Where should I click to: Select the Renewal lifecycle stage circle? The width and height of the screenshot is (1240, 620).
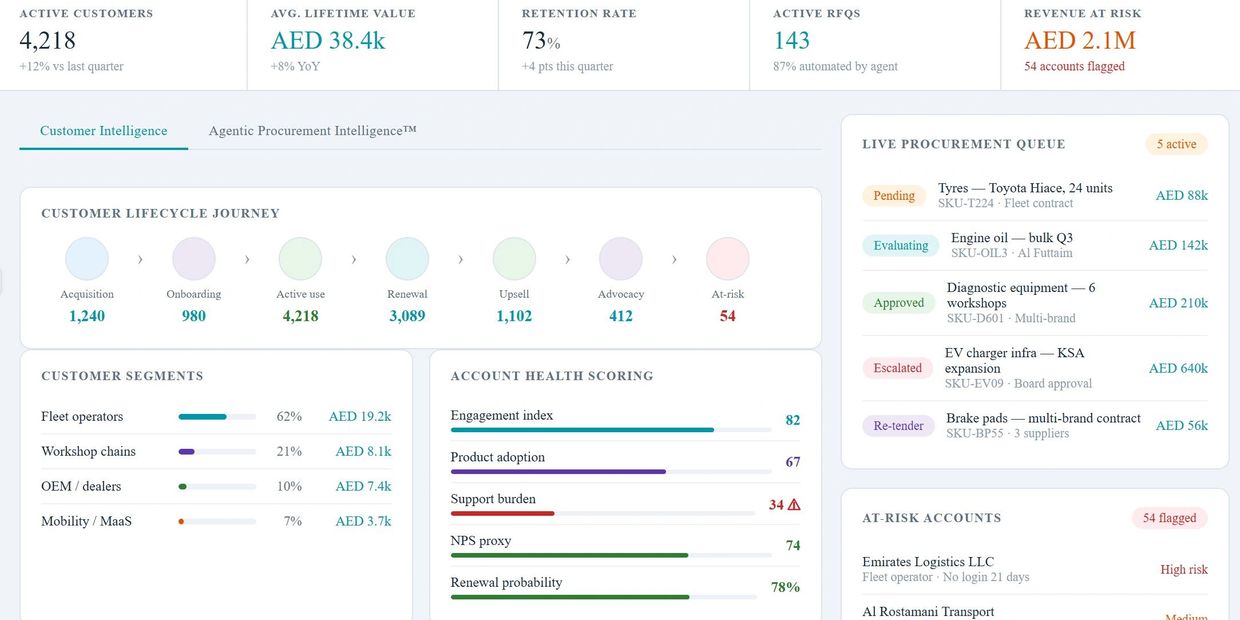point(407,259)
